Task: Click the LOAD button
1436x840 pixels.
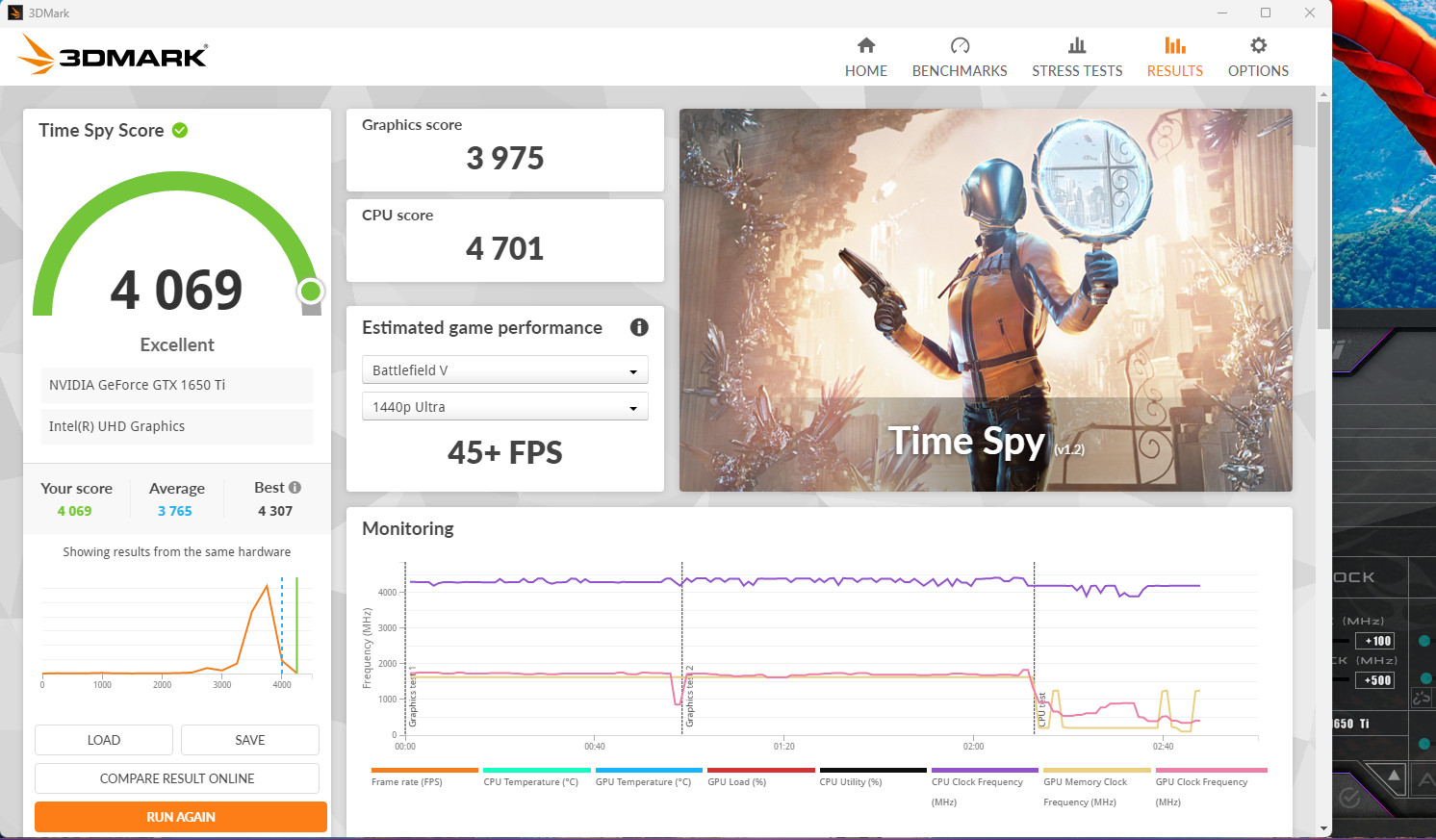Action: [x=104, y=740]
